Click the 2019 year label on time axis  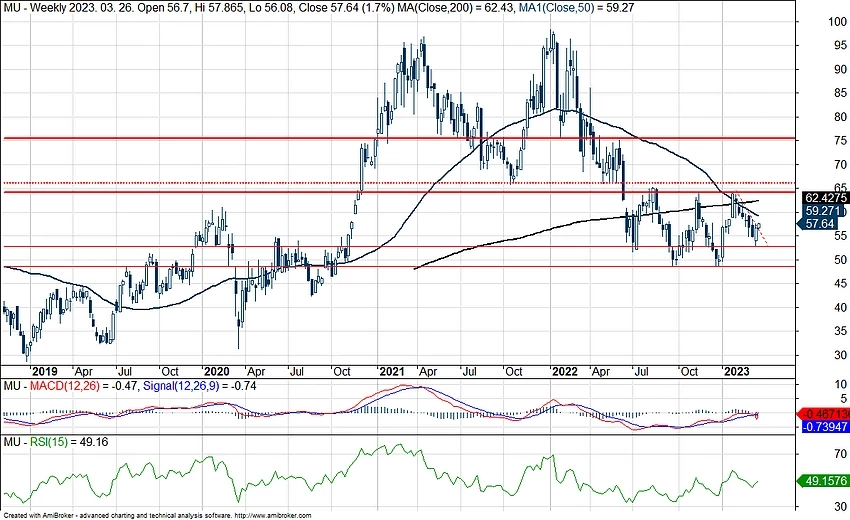44,371
